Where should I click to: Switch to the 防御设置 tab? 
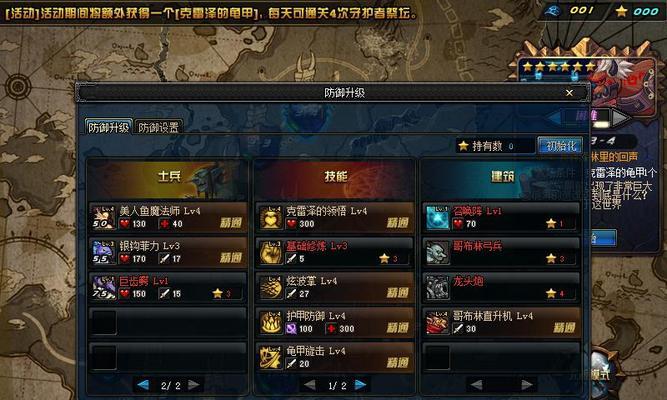point(158,127)
